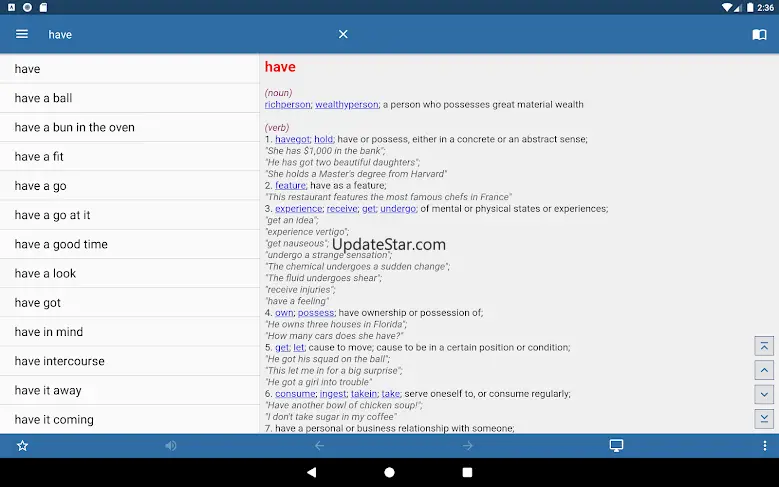Page down in the definition

point(764,395)
